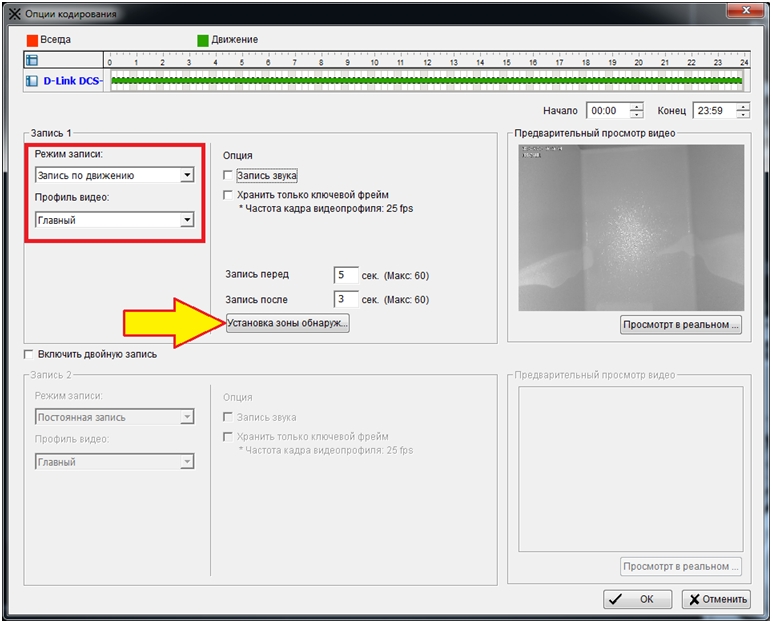772x623 pixels.
Task: Click the D-Link DCS camera icon
Action: click(31, 80)
